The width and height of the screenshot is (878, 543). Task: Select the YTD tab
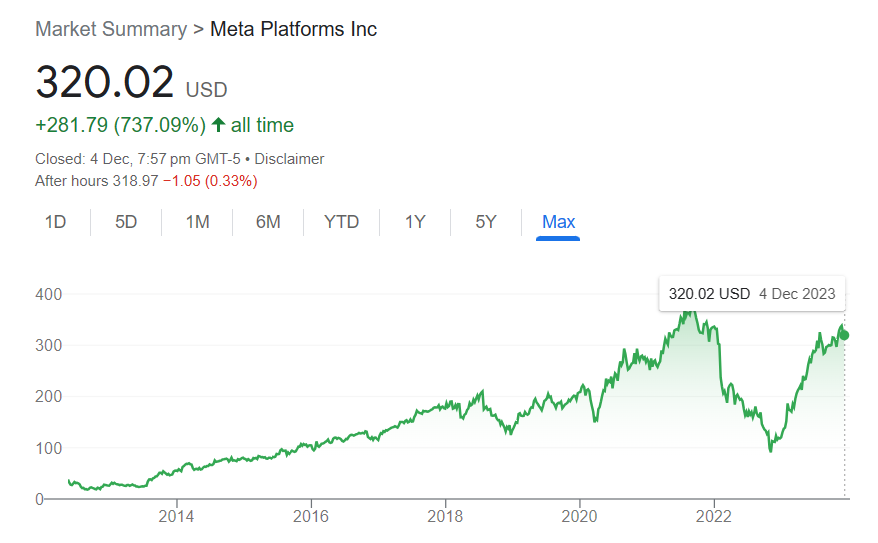(x=341, y=222)
